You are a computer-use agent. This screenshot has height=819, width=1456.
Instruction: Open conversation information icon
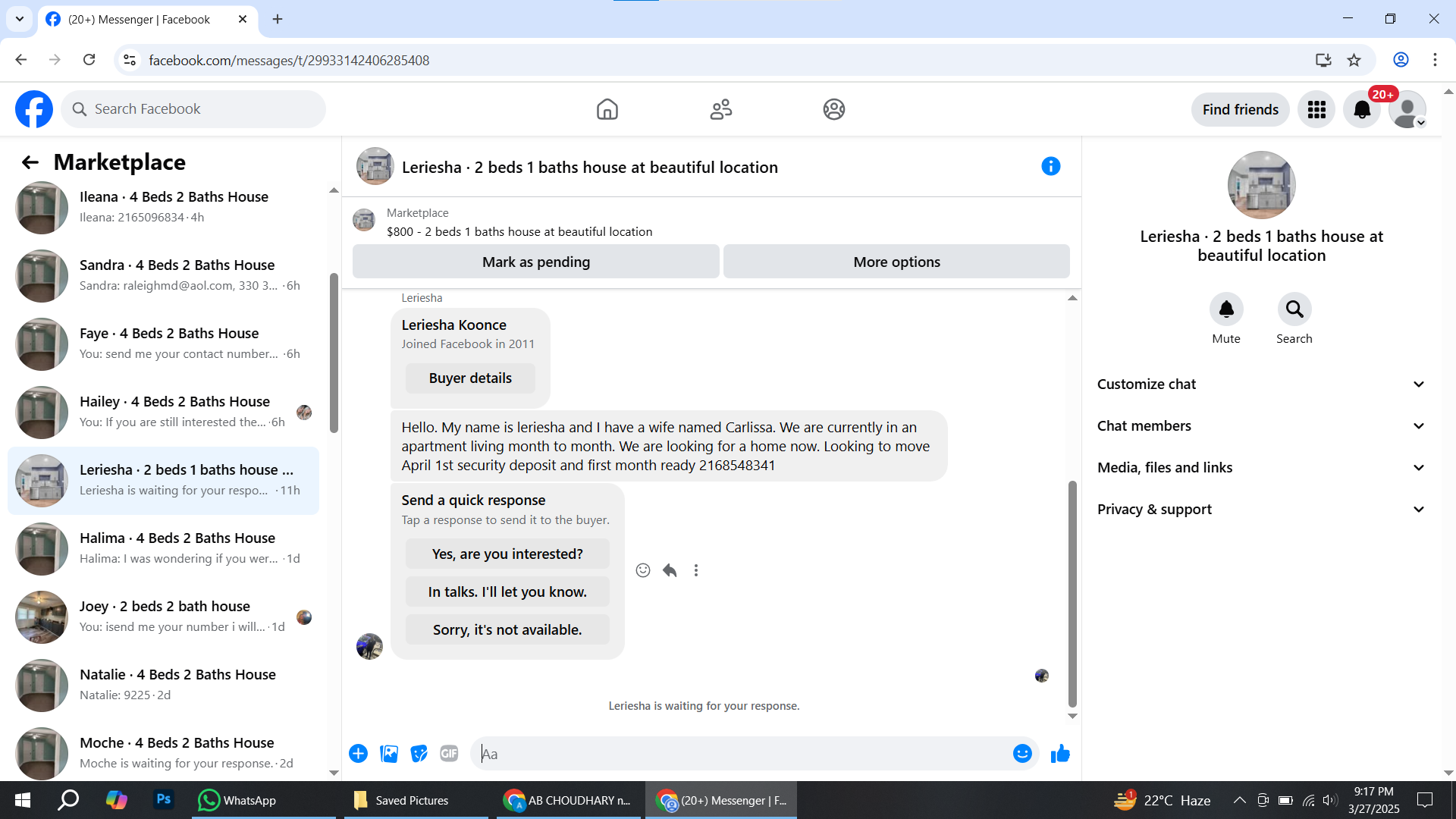pyautogui.click(x=1050, y=166)
